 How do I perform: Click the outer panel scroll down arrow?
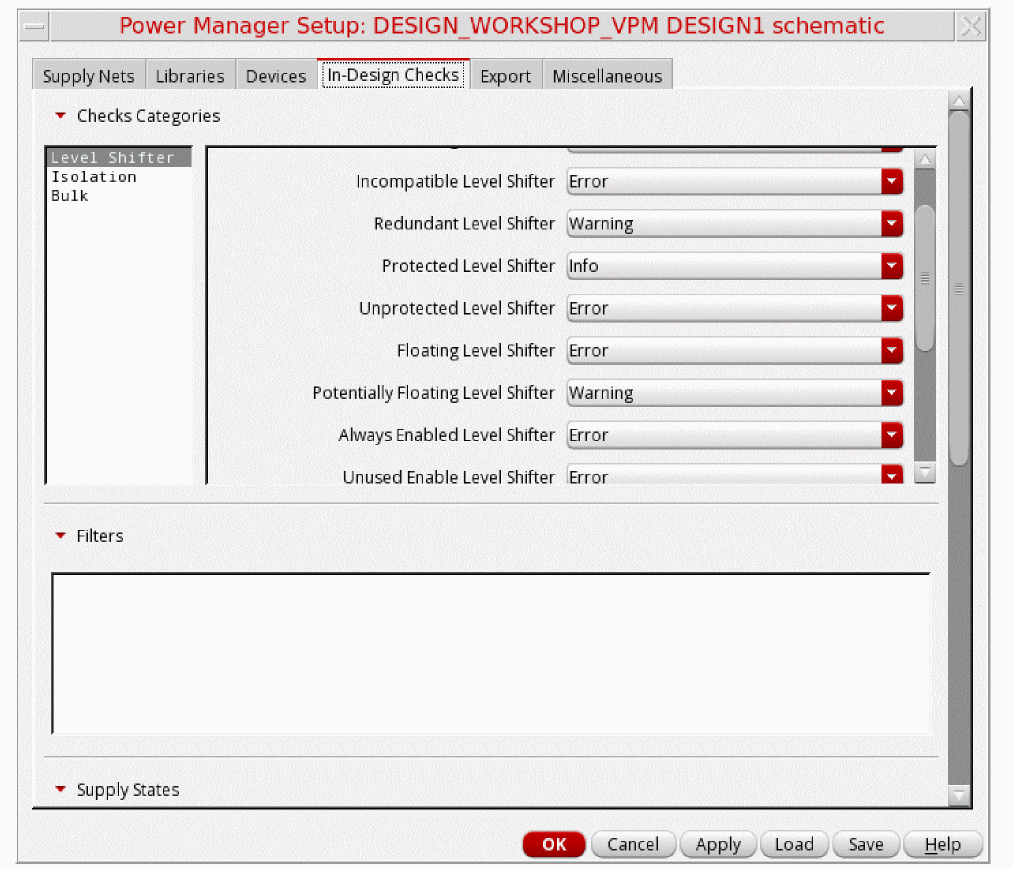coord(959,795)
